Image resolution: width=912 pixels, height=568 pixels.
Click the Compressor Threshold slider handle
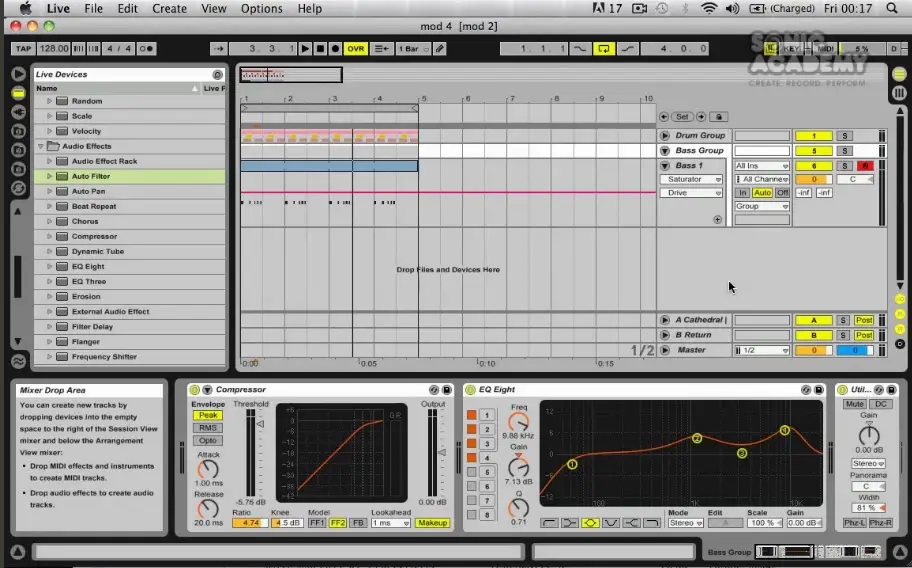pos(260,424)
